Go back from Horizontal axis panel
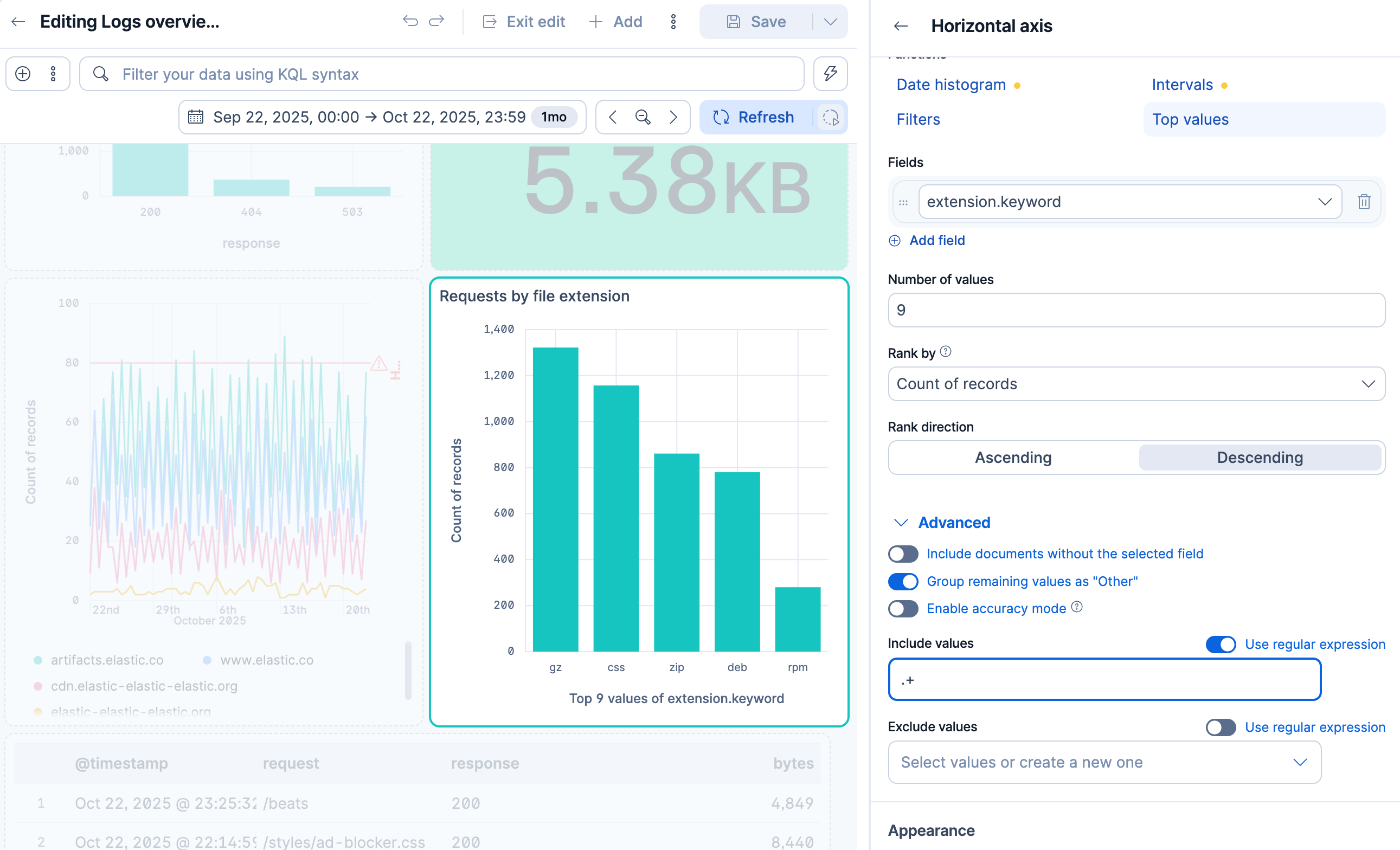Image resolution: width=1400 pixels, height=850 pixels. point(901,26)
